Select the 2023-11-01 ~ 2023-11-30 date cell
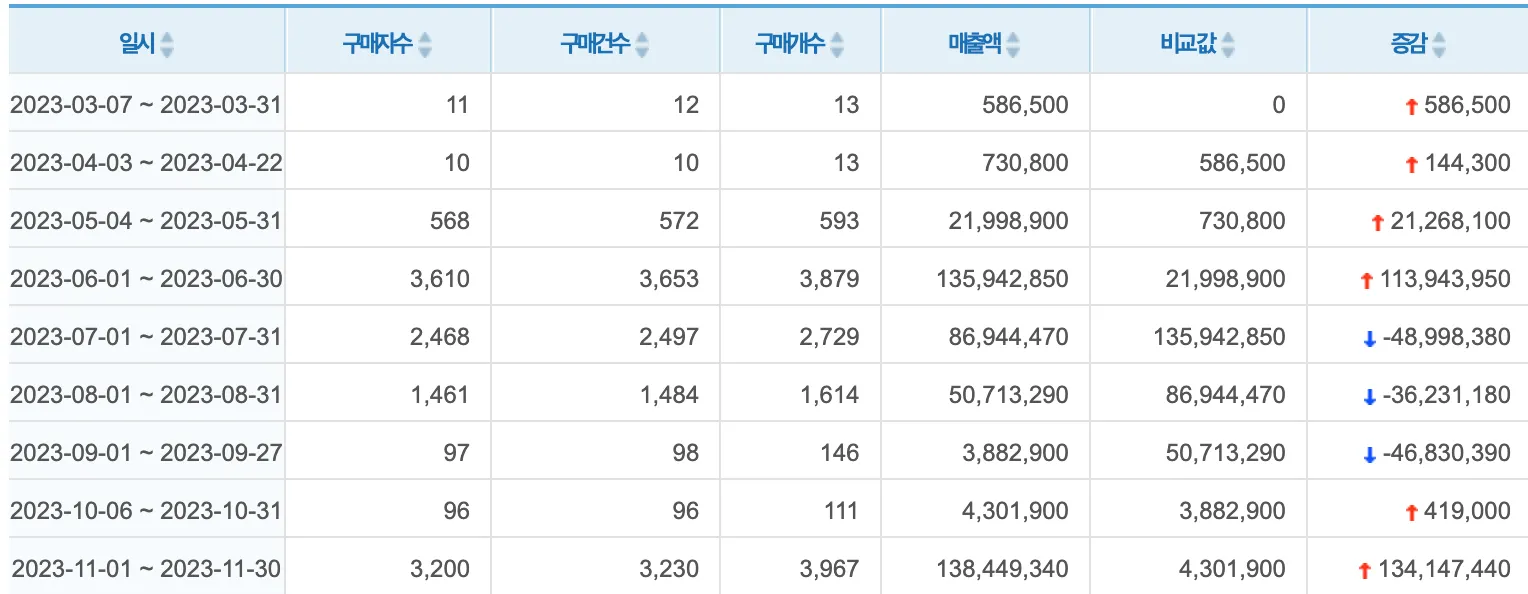The width and height of the screenshot is (1528, 594). point(146,569)
